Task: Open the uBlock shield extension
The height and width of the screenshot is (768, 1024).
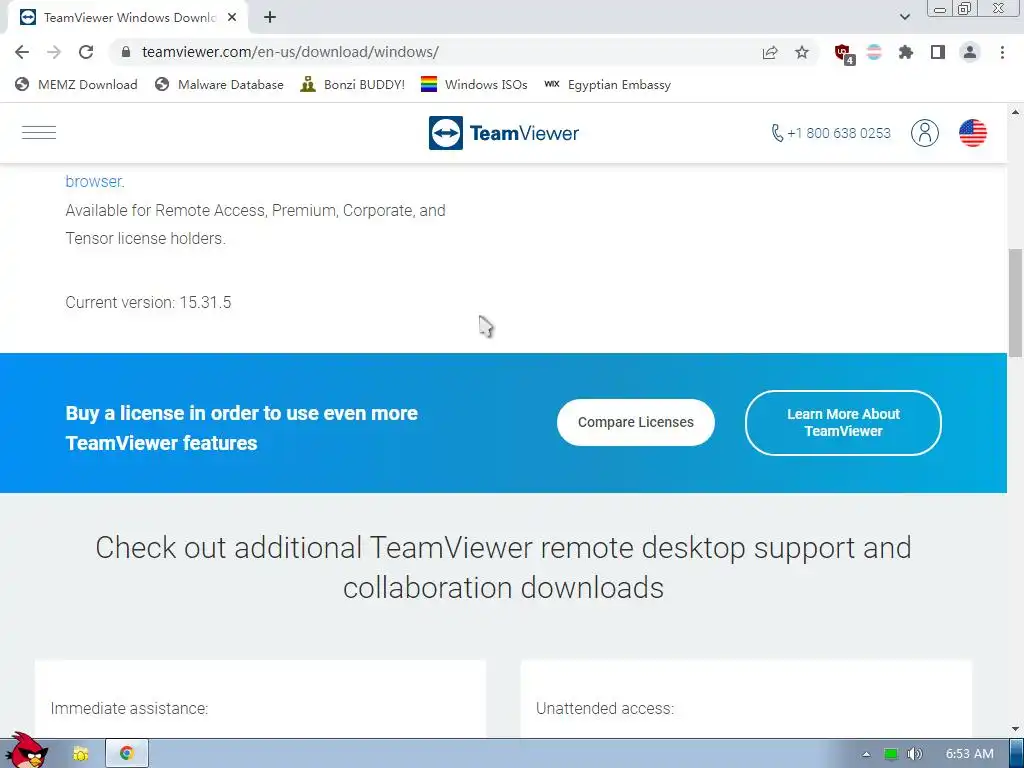Action: 844,53
